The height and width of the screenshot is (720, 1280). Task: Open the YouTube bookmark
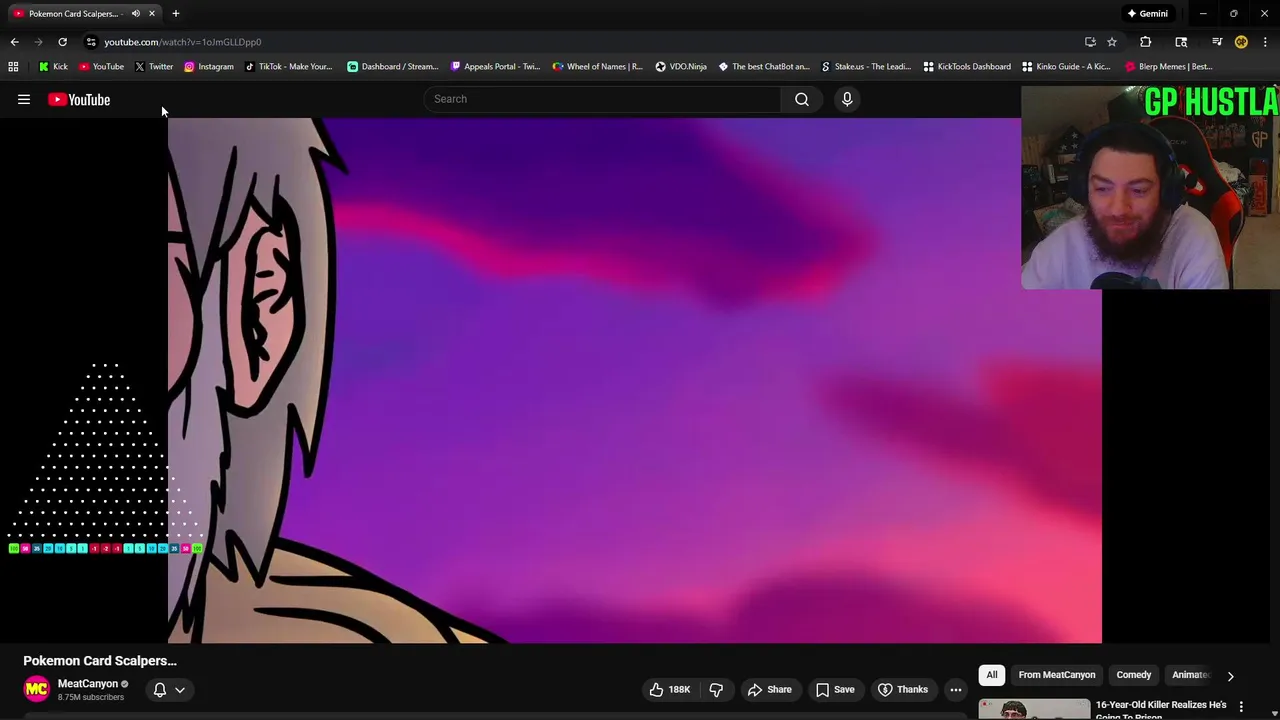pyautogui.click(x=101, y=67)
